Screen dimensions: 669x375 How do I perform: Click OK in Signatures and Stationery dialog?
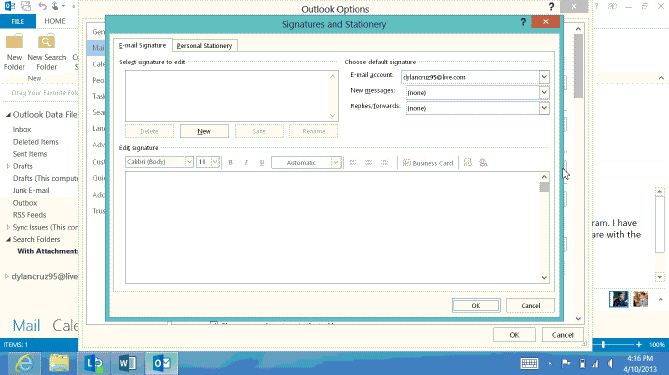coord(476,305)
